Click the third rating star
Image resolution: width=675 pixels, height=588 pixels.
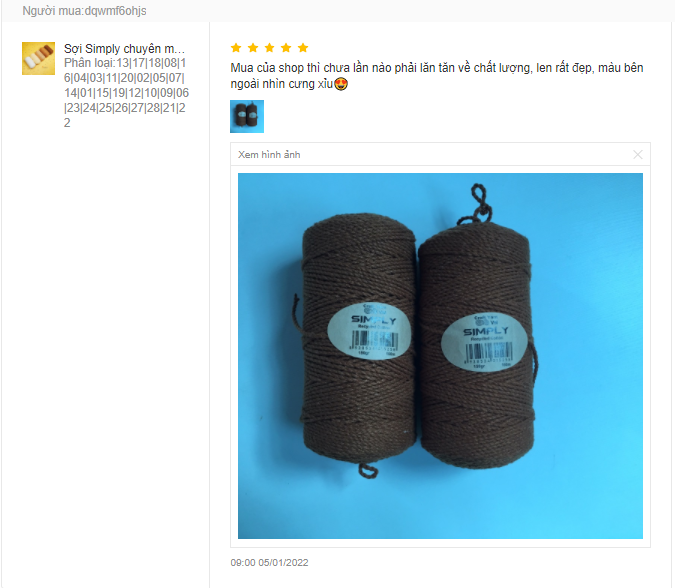pyautogui.click(x=269, y=48)
